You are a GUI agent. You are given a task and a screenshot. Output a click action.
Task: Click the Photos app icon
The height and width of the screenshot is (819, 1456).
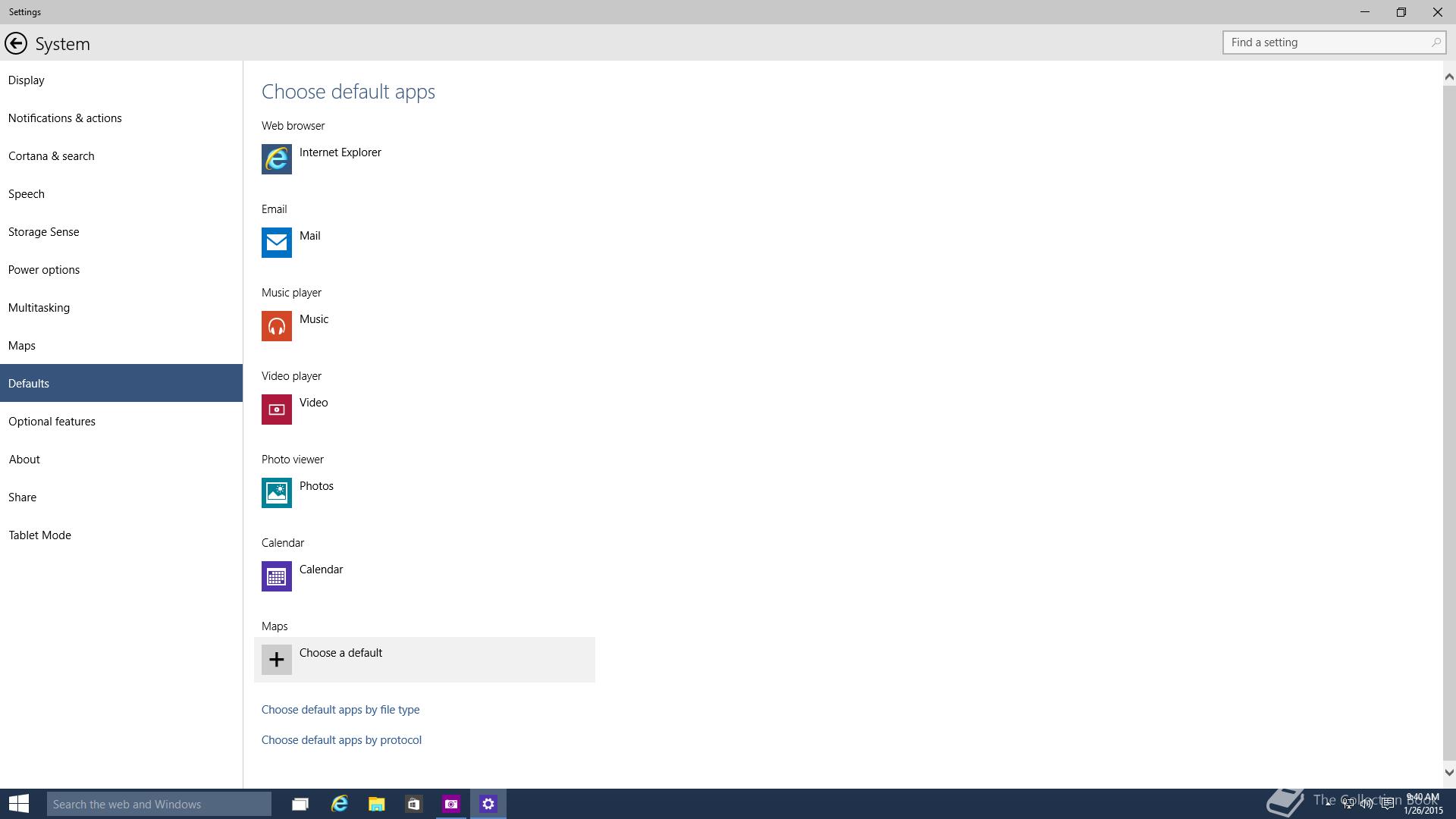click(277, 493)
